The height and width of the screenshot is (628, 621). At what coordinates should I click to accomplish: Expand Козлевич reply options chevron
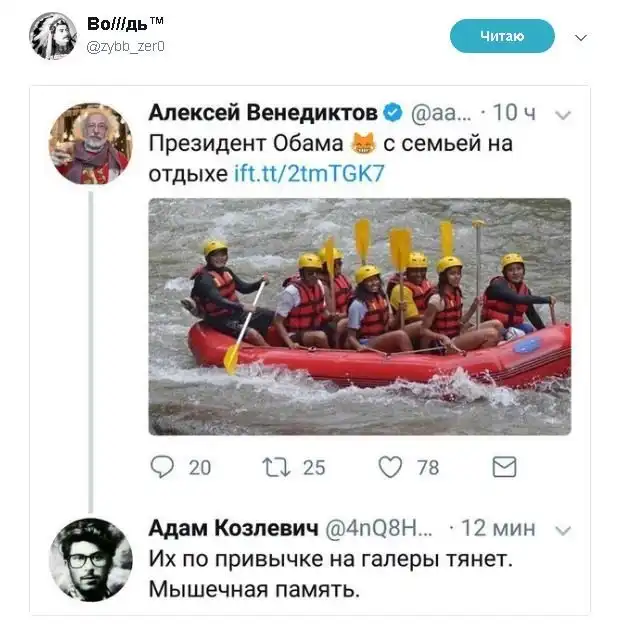(563, 531)
